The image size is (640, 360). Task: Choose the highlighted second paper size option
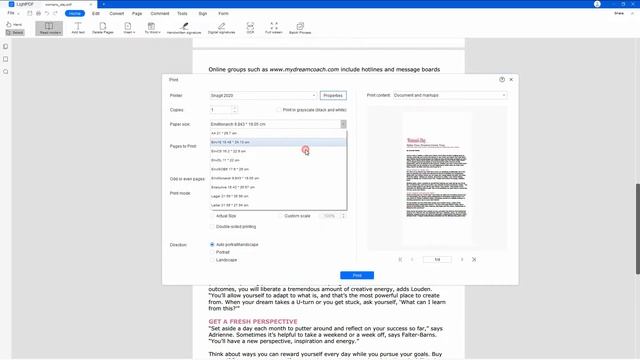[278, 142]
